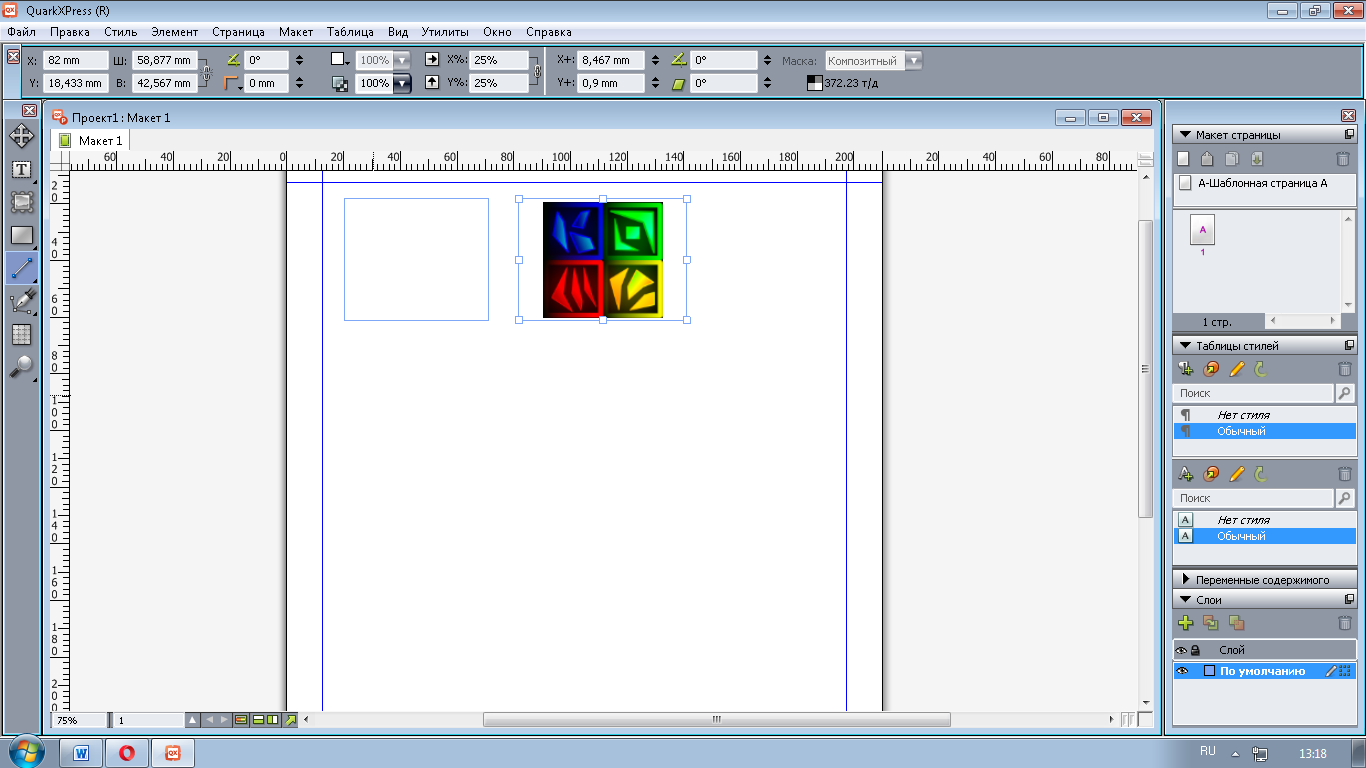Select the Text Content tool

pyautogui.click(x=21, y=169)
